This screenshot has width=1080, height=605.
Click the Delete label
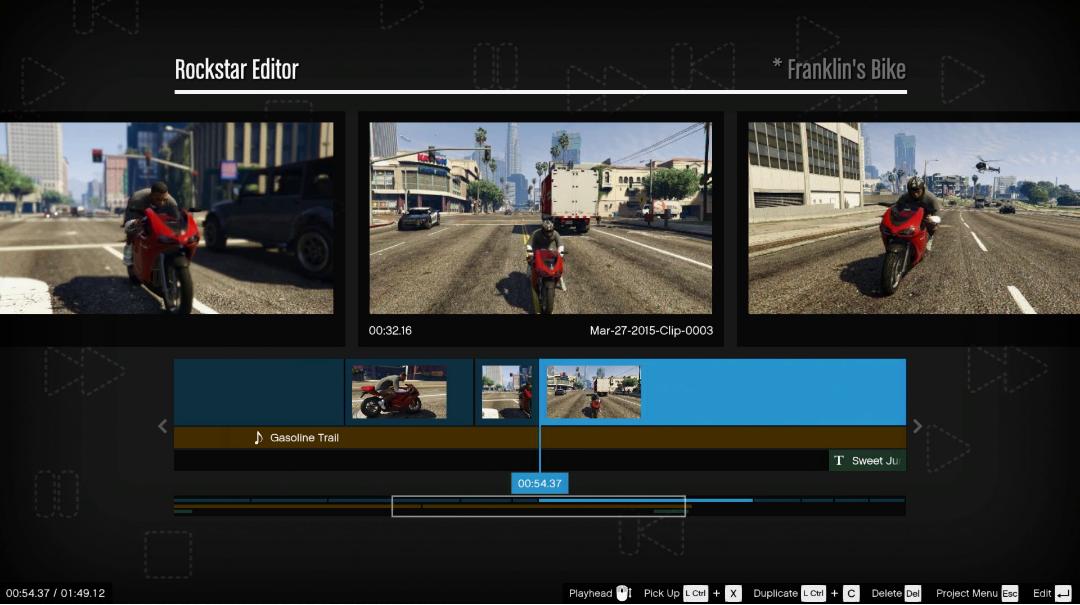pos(886,593)
